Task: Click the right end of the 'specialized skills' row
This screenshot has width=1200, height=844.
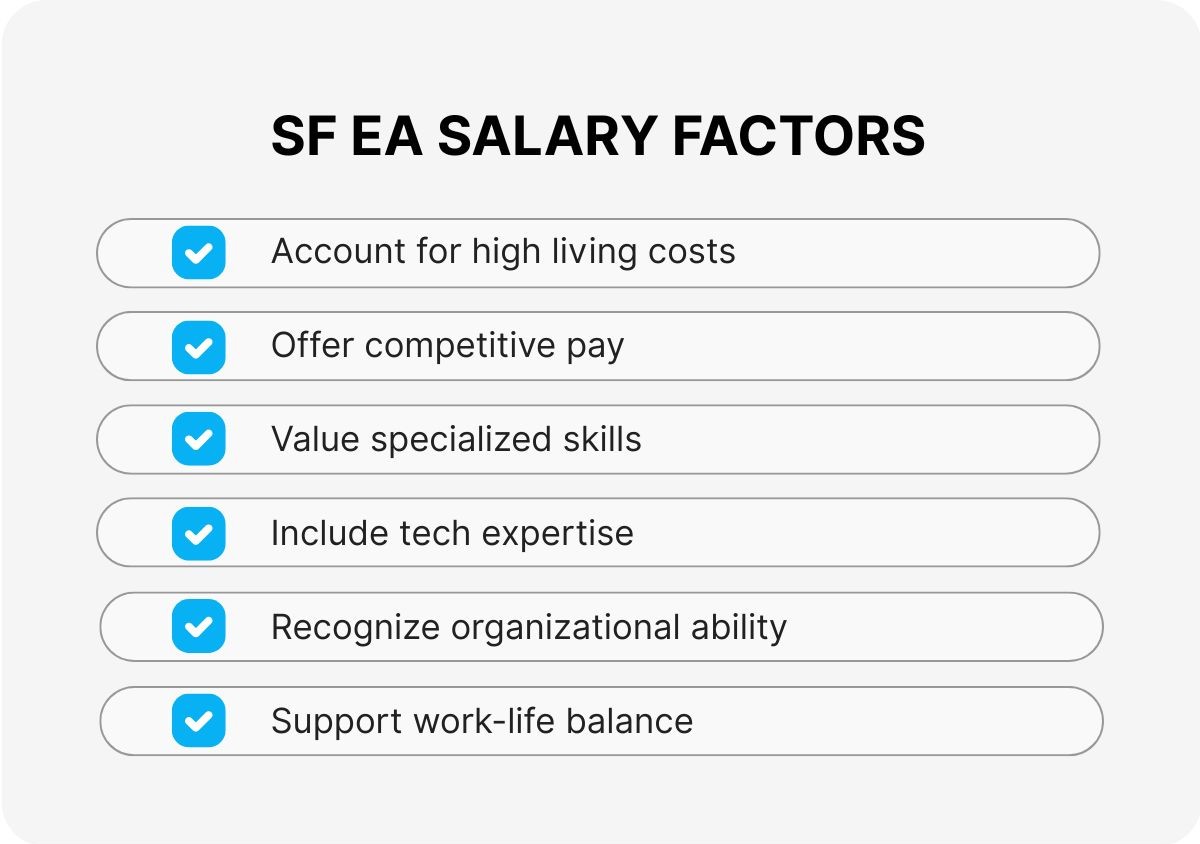Action: (x=1060, y=440)
